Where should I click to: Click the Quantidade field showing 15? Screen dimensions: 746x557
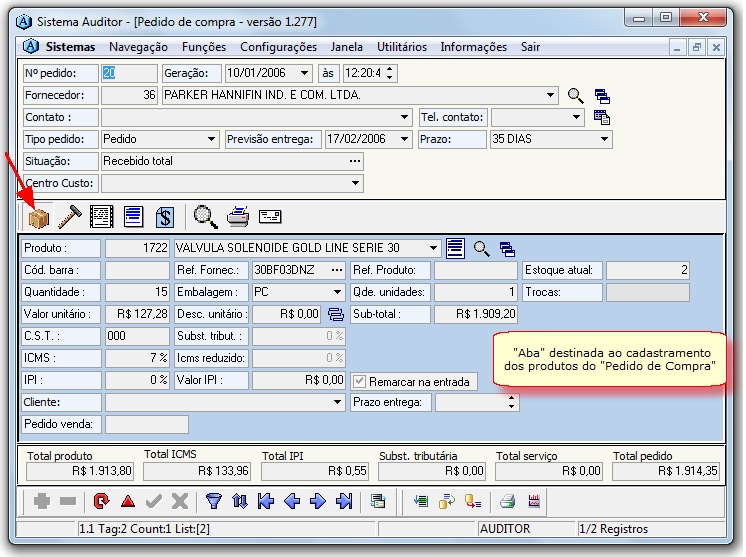137,292
